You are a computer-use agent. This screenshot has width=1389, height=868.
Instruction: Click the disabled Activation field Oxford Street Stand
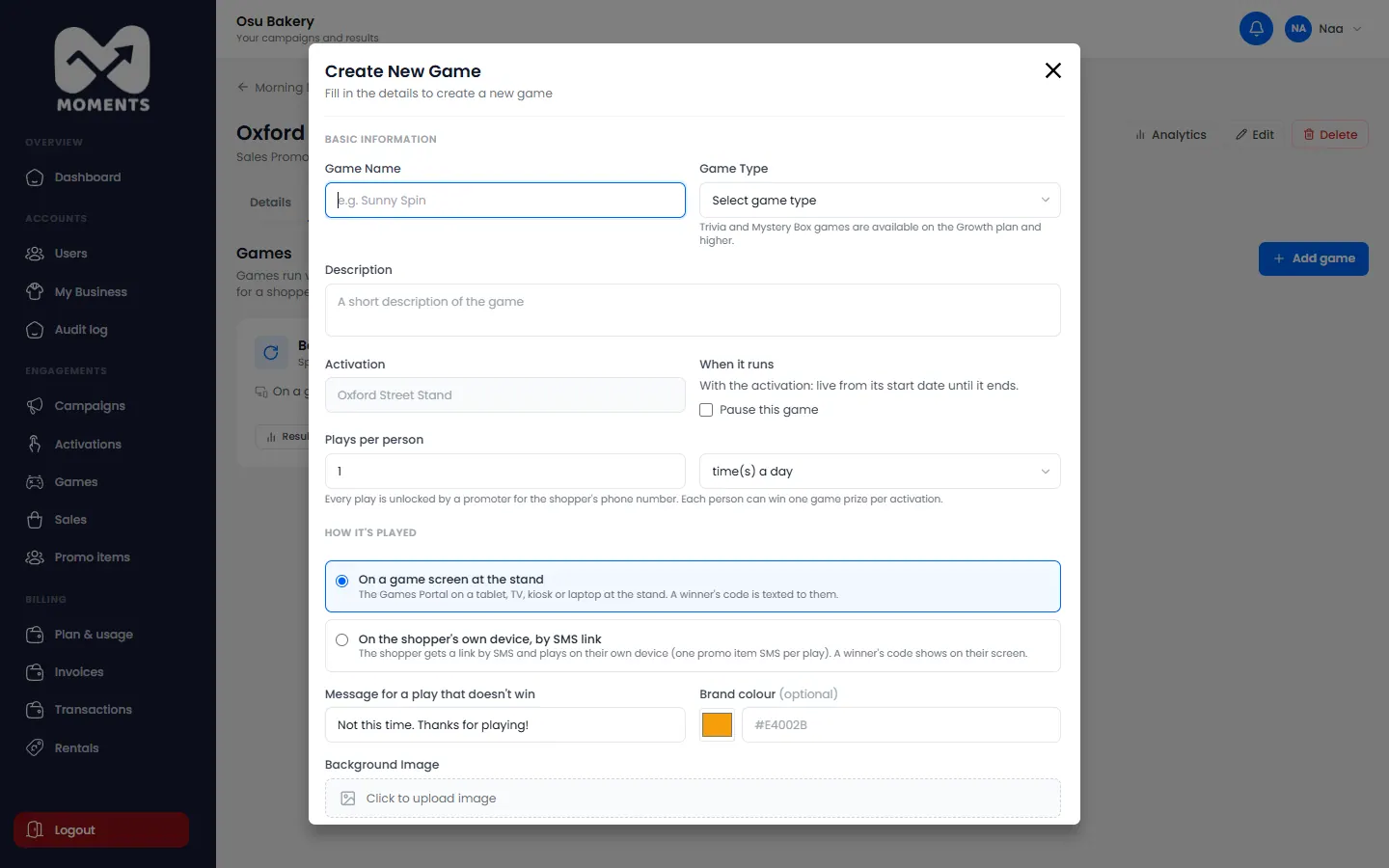[x=505, y=395]
